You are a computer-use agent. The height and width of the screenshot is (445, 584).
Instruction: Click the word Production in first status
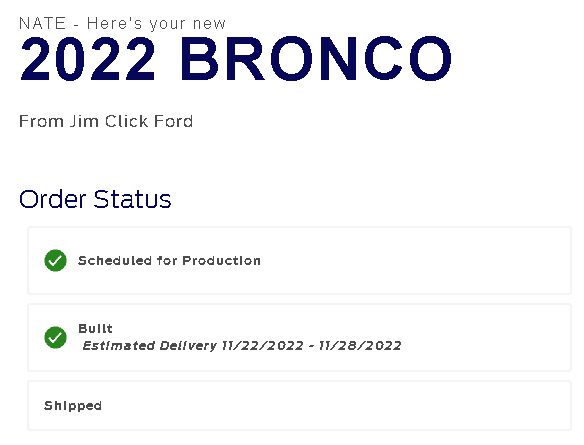222,261
